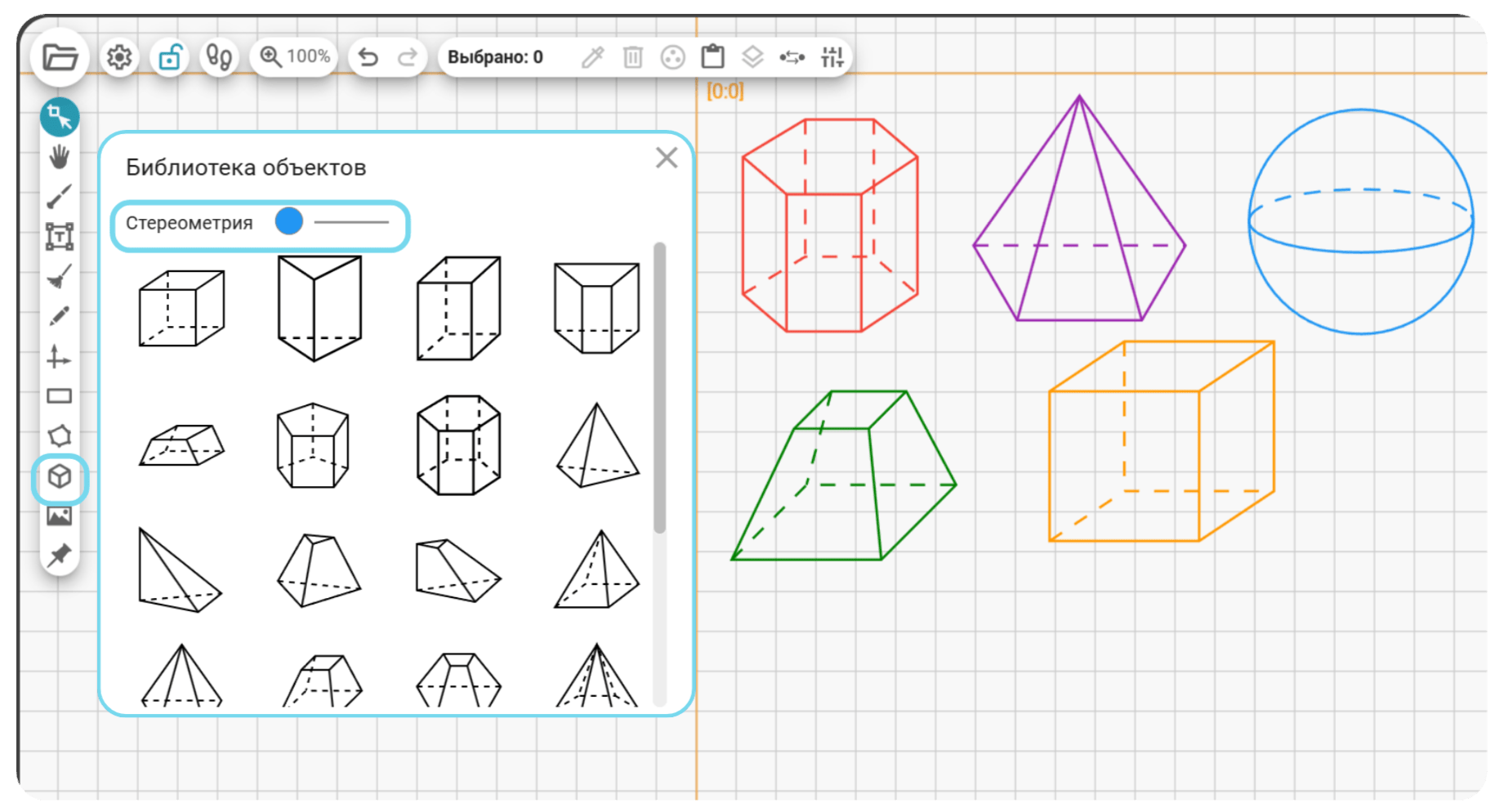1509x812 pixels.
Task: Insert the trapezoidal prism thumbnail, first row
Action: [x=596, y=308]
